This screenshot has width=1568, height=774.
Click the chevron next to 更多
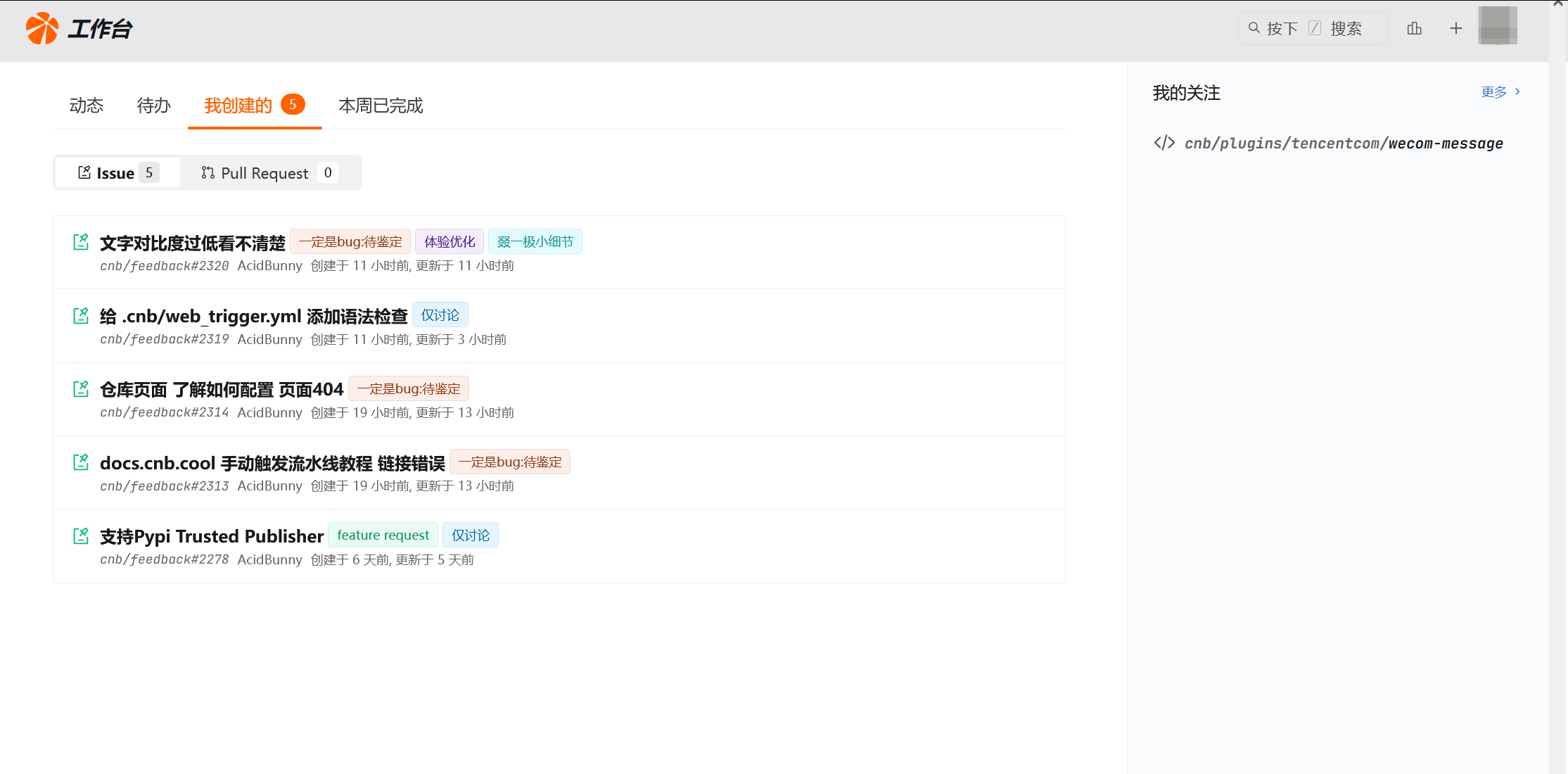(x=1517, y=91)
